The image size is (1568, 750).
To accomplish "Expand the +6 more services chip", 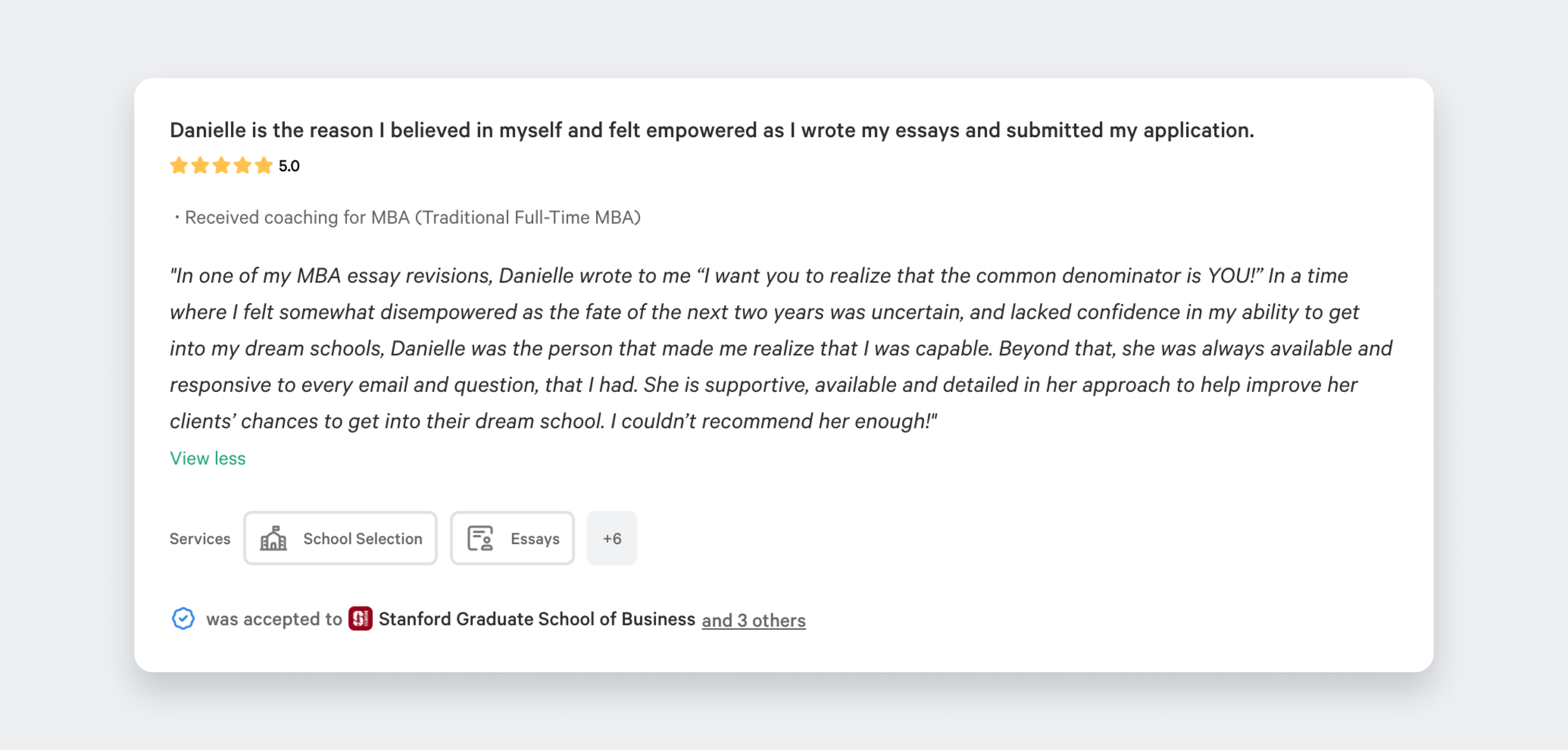I will tap(612, 539).
